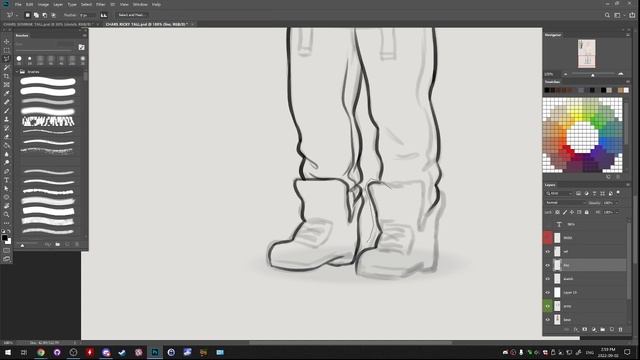640x360 pixels.
Task: Click the Navigator preview thumbnail
Action: tap(587, 53)
